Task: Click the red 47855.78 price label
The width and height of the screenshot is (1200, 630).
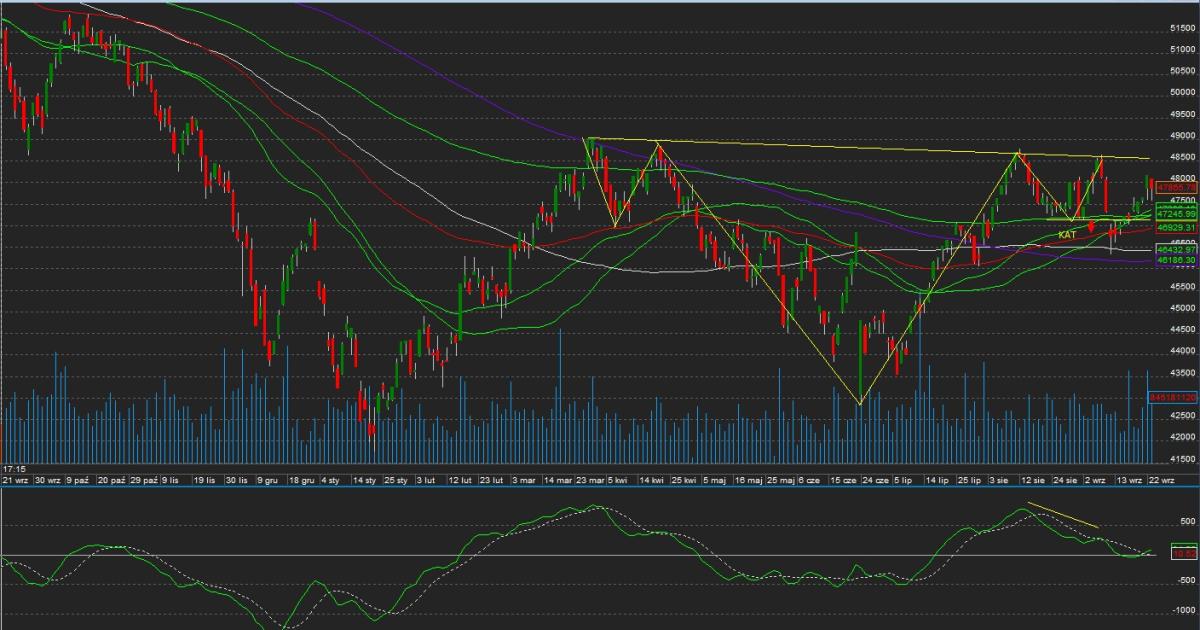Action: pos(1177,187)
